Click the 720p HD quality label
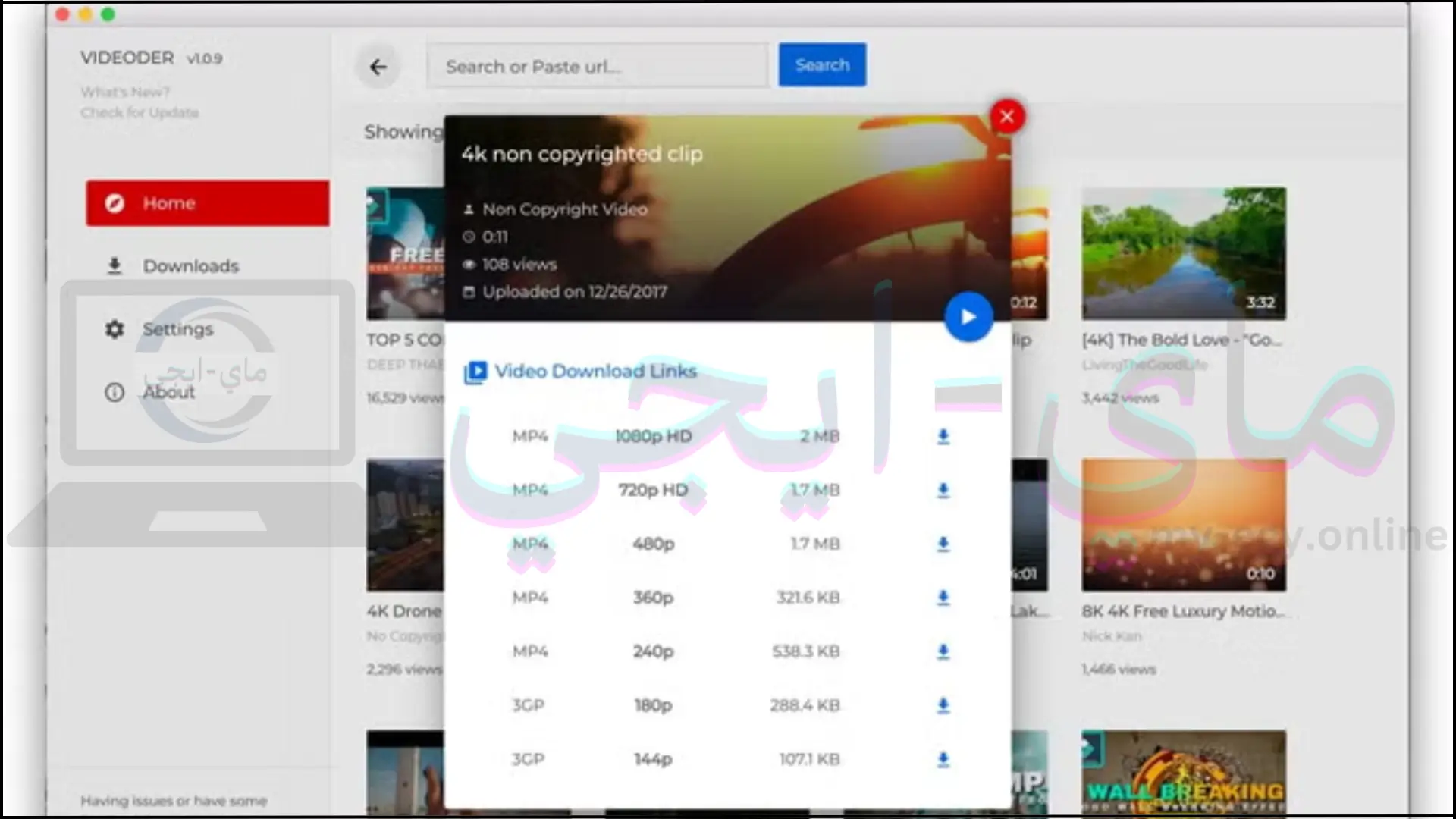The height and width of the screenshot is (819, 1456). coord(653,490)
